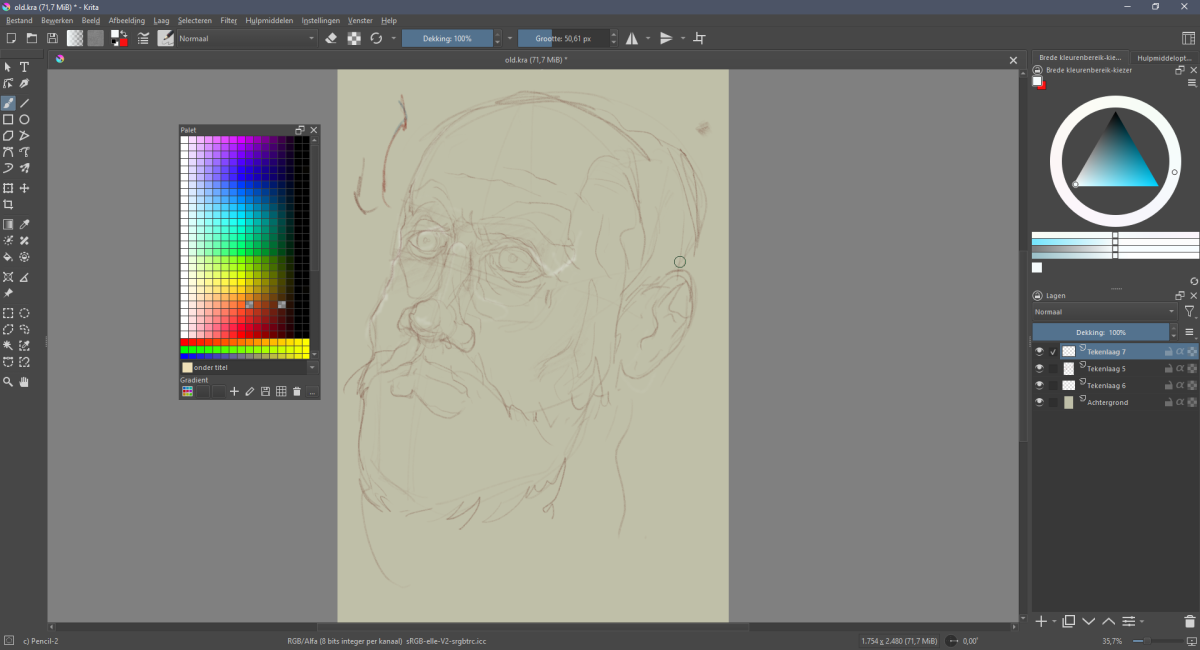Save the document with toolbar floppy icon
Screen dimensions: 1200x650
click(x=52, y=38)
